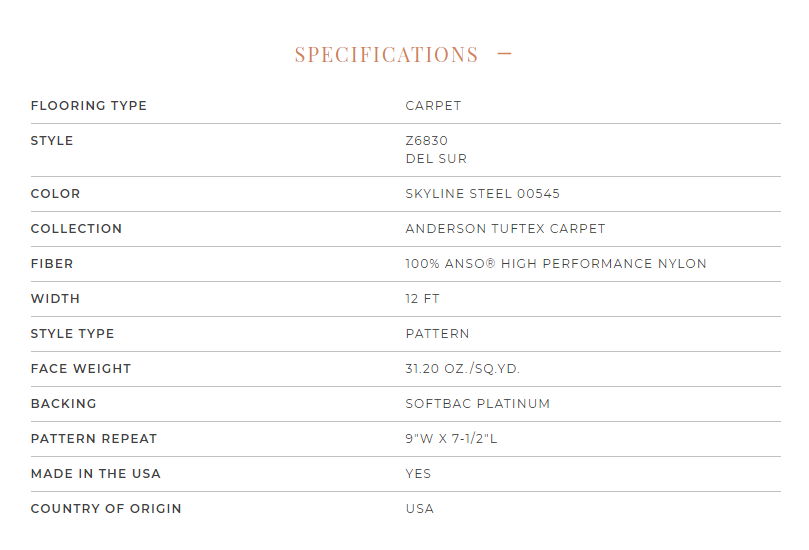Click the YES value for Made in USA

click(x=418, y=474)
